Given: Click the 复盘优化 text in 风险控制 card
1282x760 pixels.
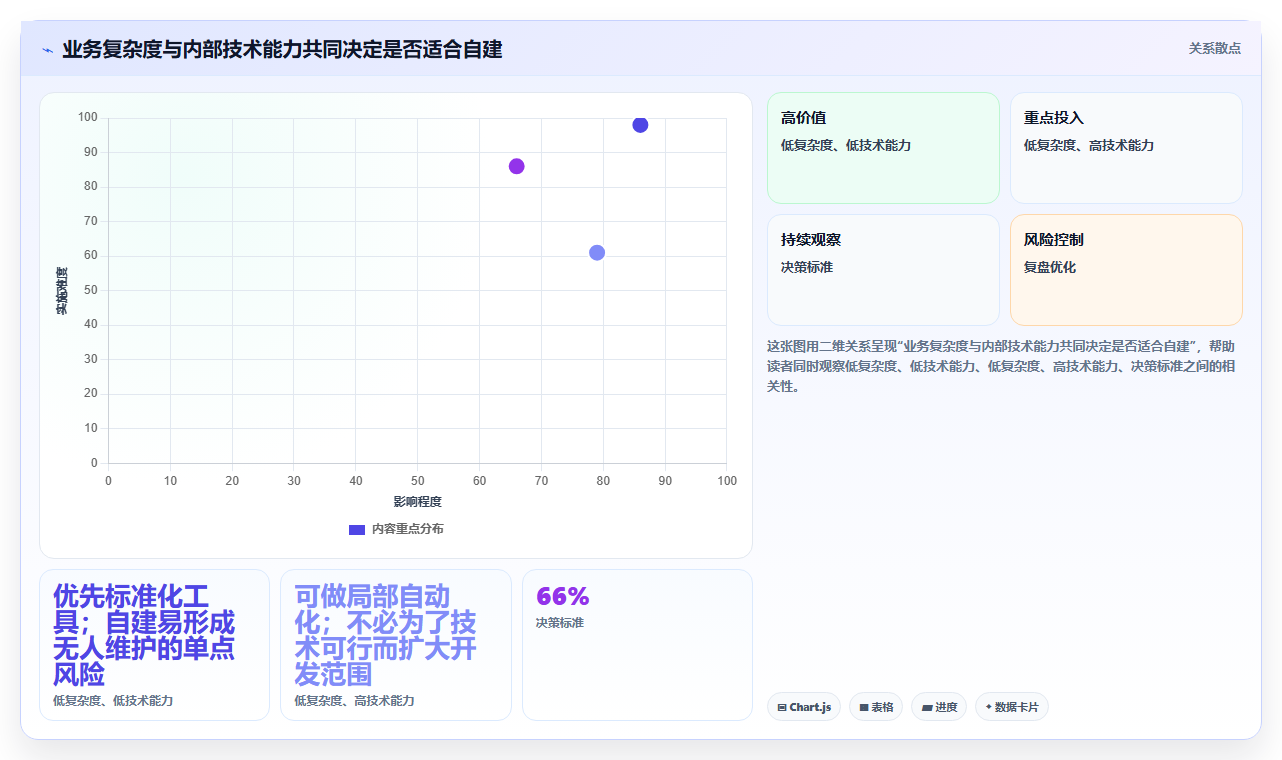Looking at the screenshot, I should [x=1050, y=268].
